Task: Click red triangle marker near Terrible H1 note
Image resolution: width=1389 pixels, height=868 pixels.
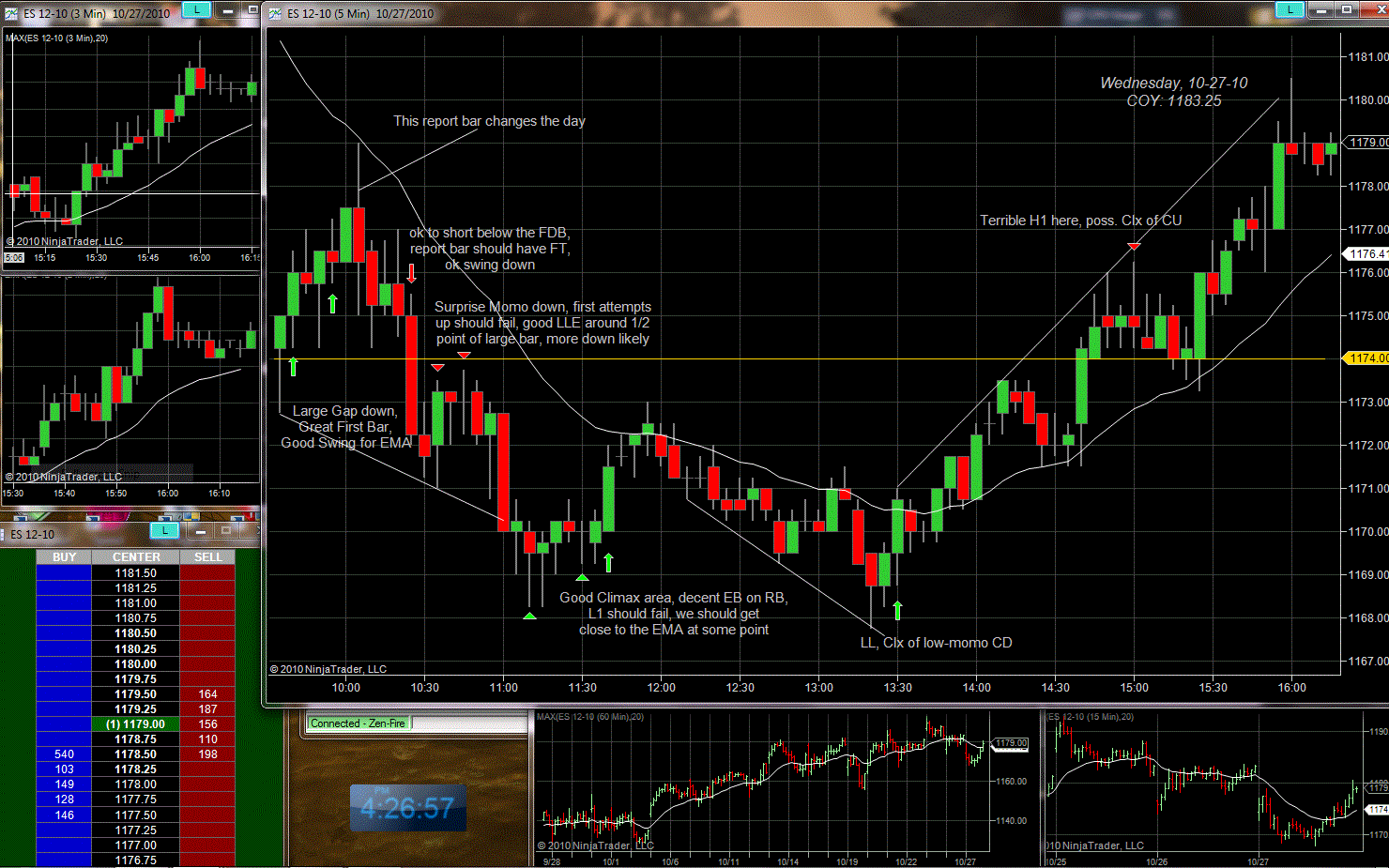Action: coord(1134,246)
